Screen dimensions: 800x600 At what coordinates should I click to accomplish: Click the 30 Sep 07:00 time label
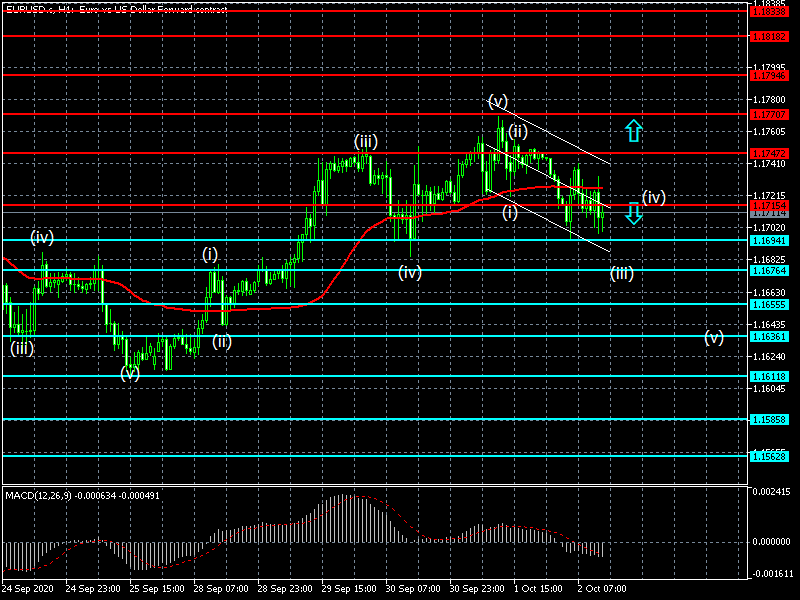click(413, 589)
